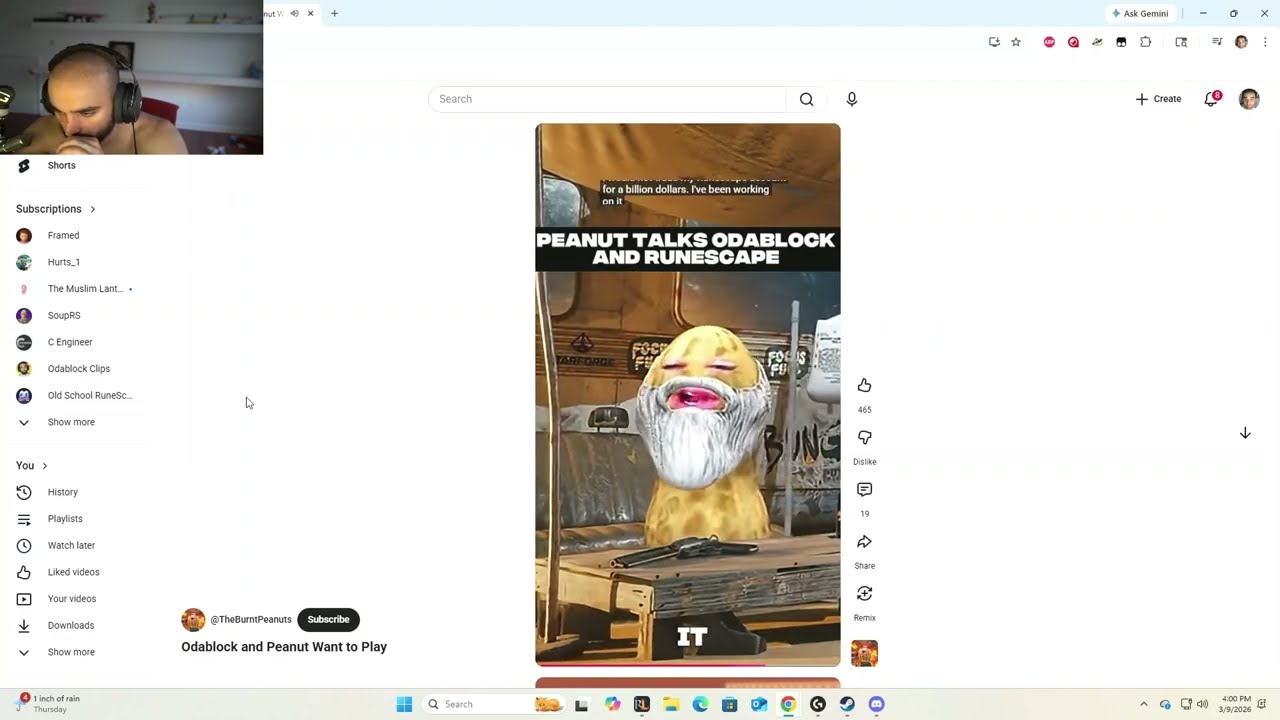Remix this Short
The width and height of the screenshot is (1280, 720).
point(864,594)
